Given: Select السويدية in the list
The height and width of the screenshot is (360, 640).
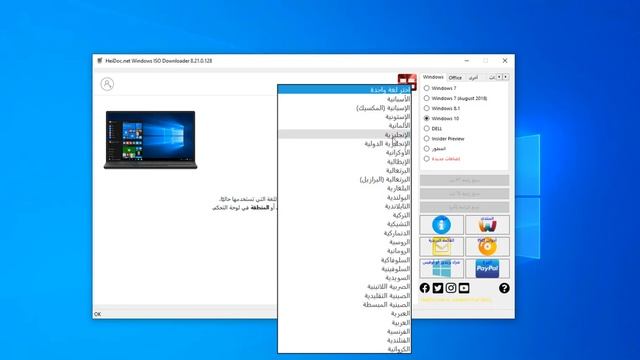Looking at the screenshot, I should point(344,278).
